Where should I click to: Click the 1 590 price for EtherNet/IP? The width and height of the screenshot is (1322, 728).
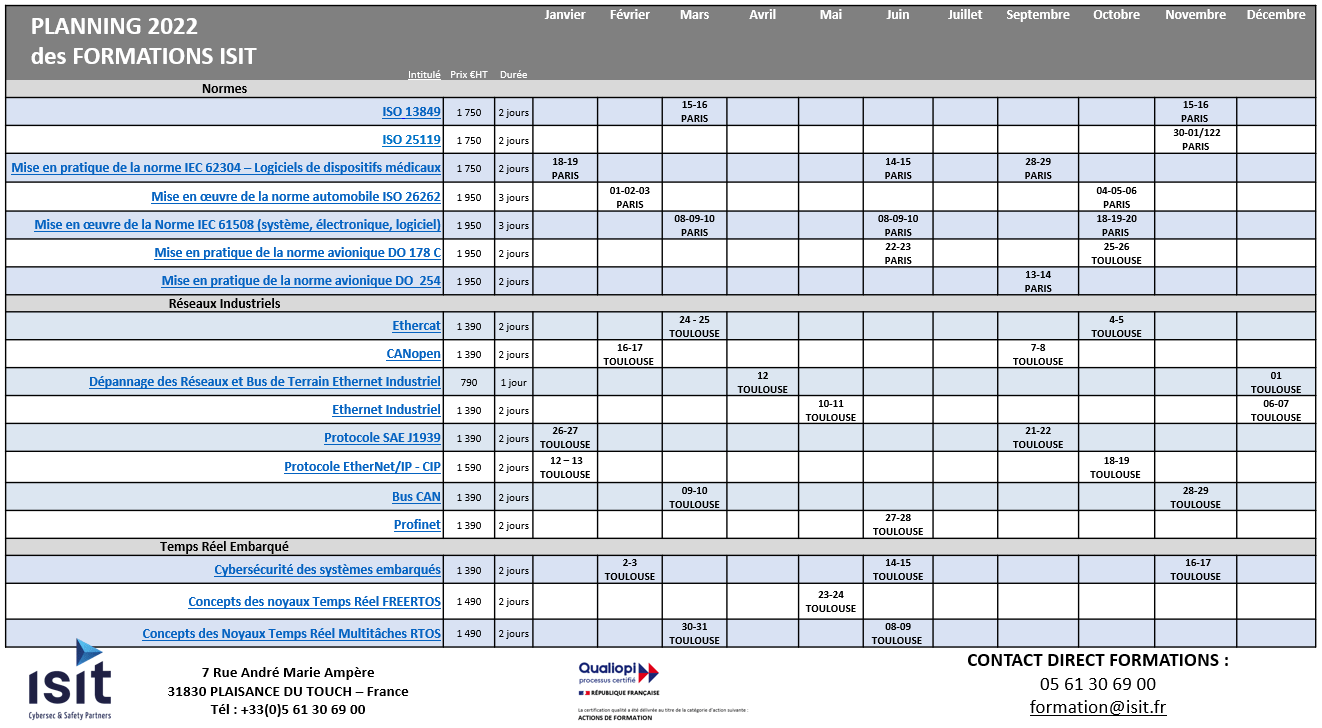pos(469,467)
